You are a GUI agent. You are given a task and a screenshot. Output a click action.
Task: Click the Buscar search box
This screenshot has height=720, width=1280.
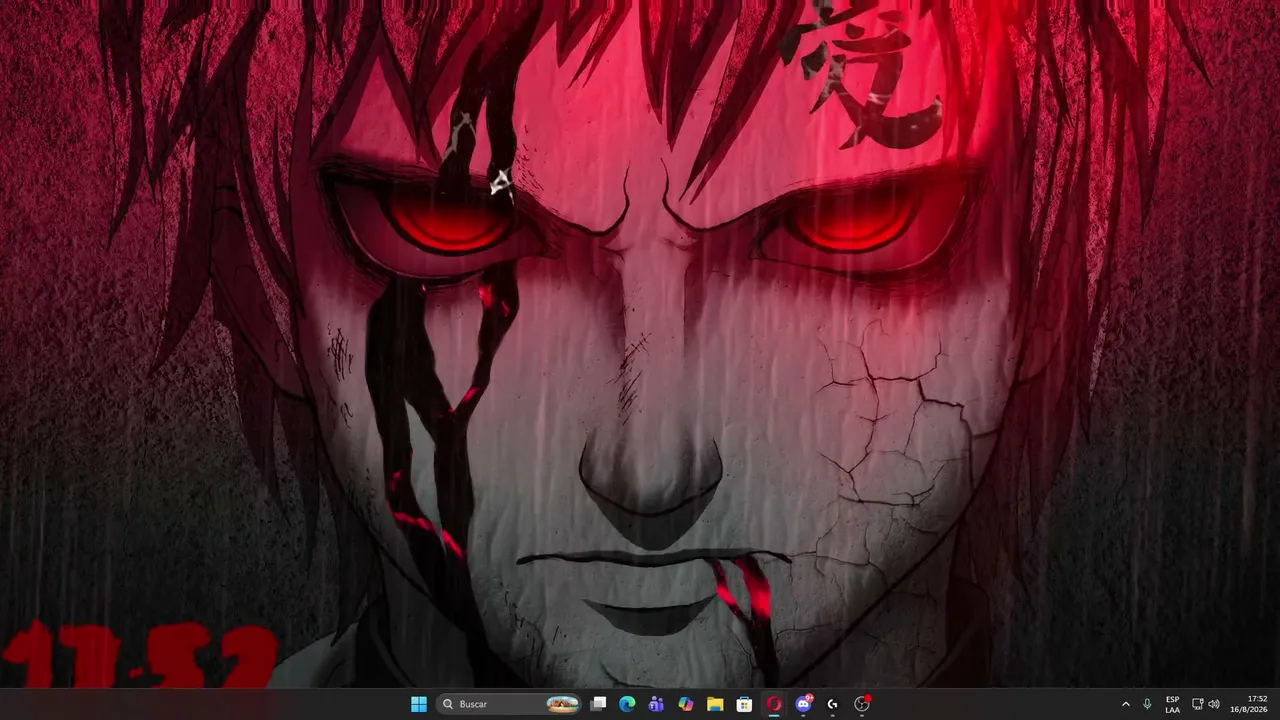(x=510, y=704)
